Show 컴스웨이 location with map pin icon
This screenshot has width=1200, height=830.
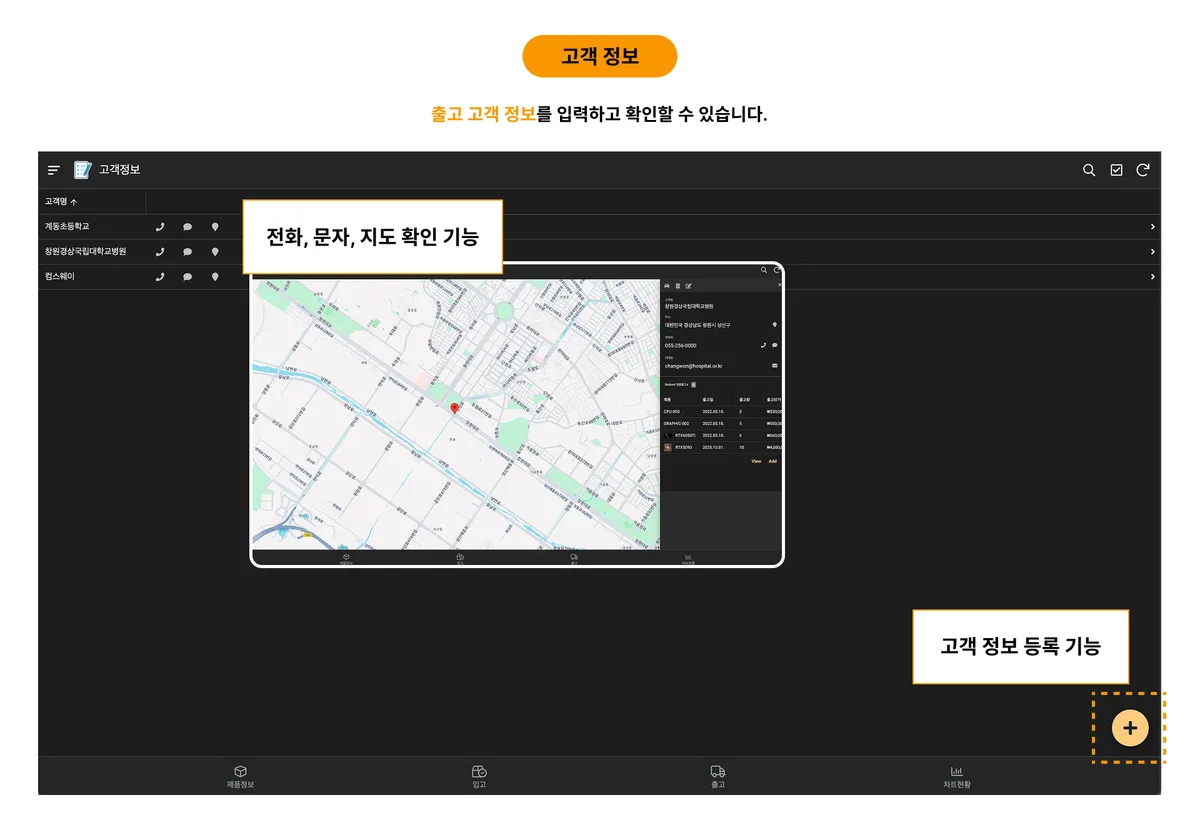click(x=215, y=277)
